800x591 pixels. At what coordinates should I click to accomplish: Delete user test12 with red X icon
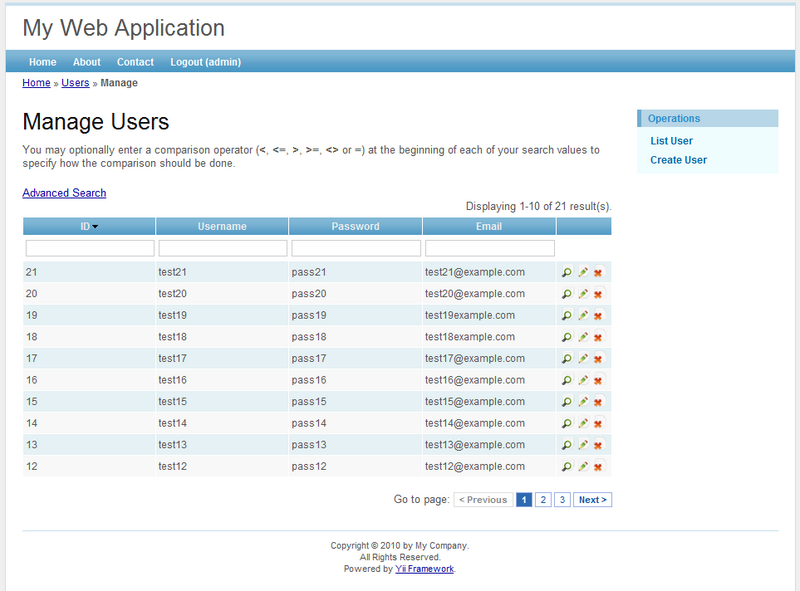click(x=598, y=466)
